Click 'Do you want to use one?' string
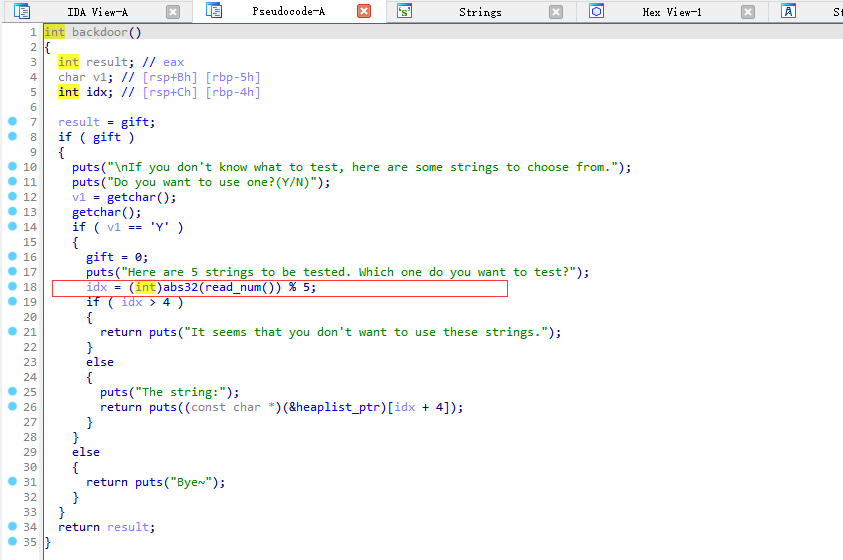This screenshot has width=843, height=560. tap(212, 182)
